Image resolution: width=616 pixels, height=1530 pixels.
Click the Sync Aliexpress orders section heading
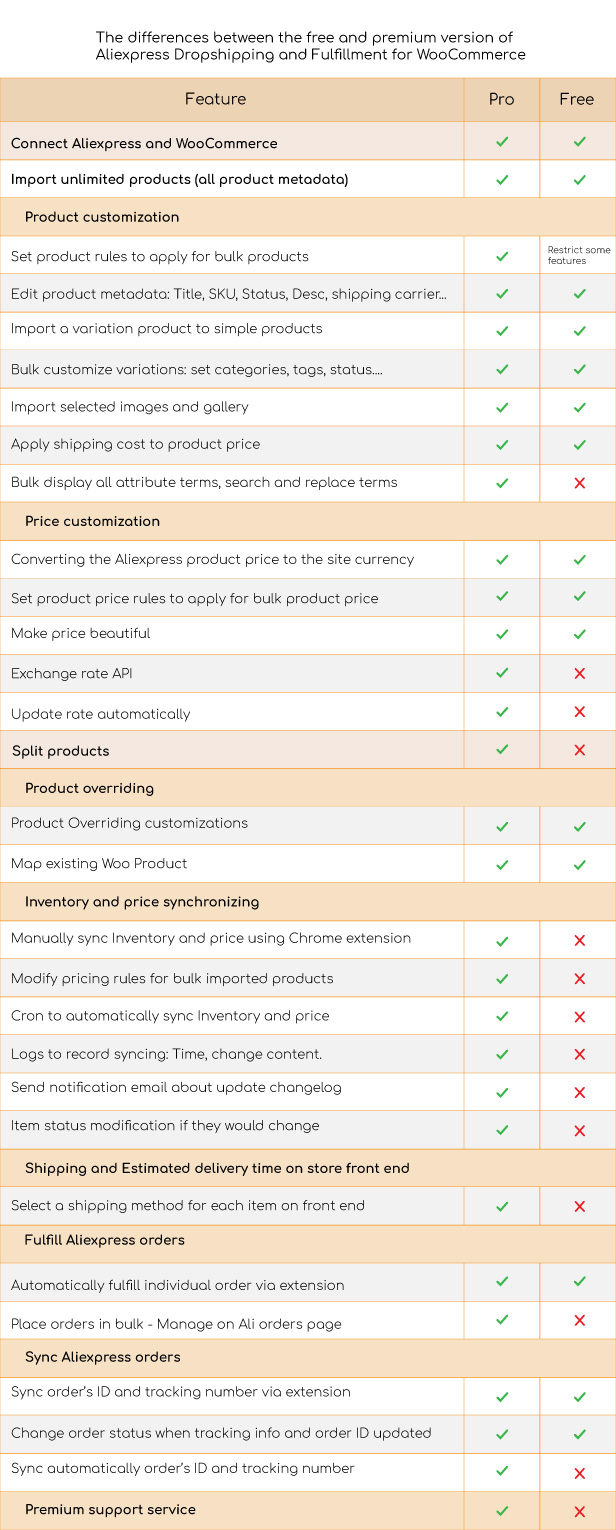coord(103,1357)
